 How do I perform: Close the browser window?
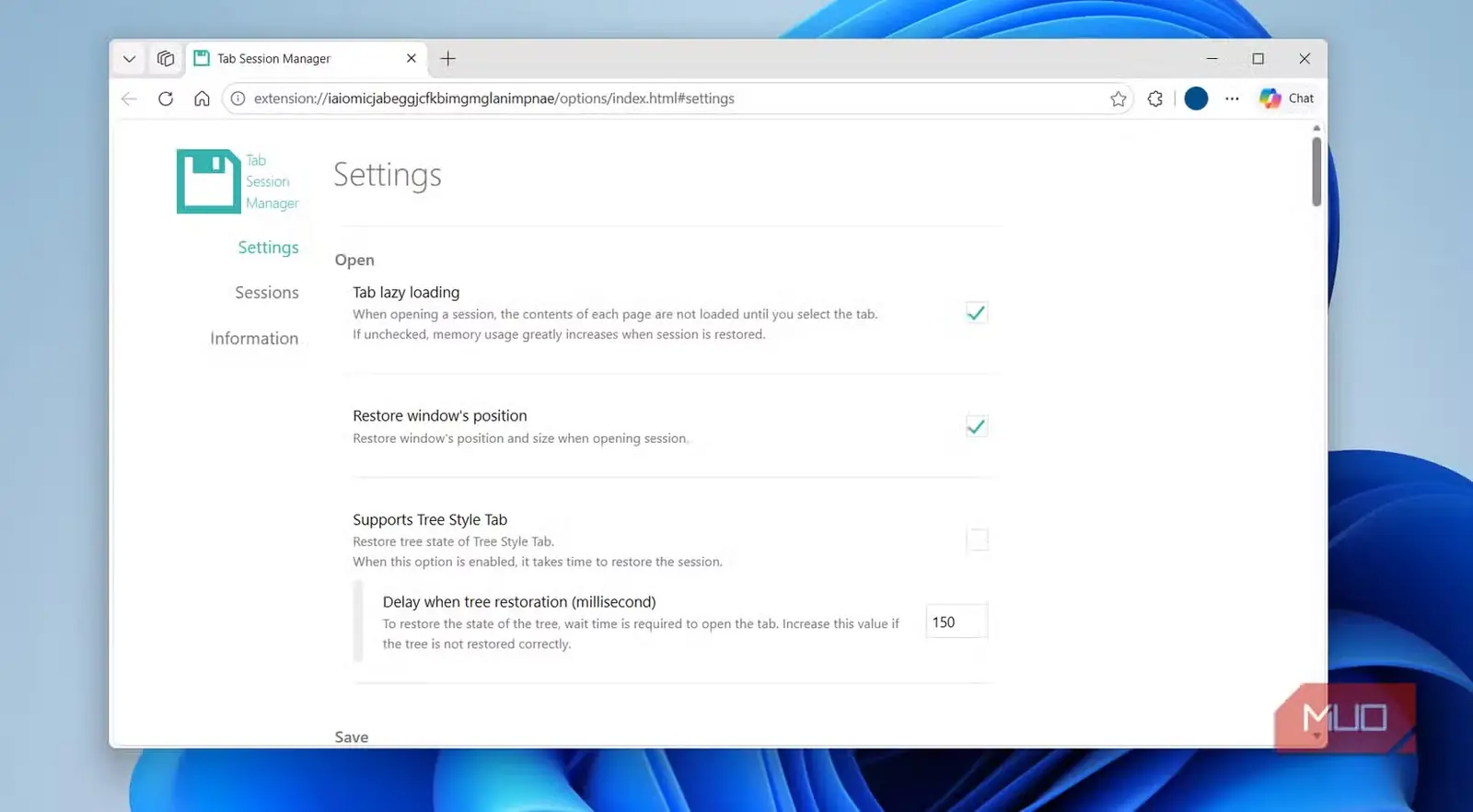click(x=1305, y=59)
